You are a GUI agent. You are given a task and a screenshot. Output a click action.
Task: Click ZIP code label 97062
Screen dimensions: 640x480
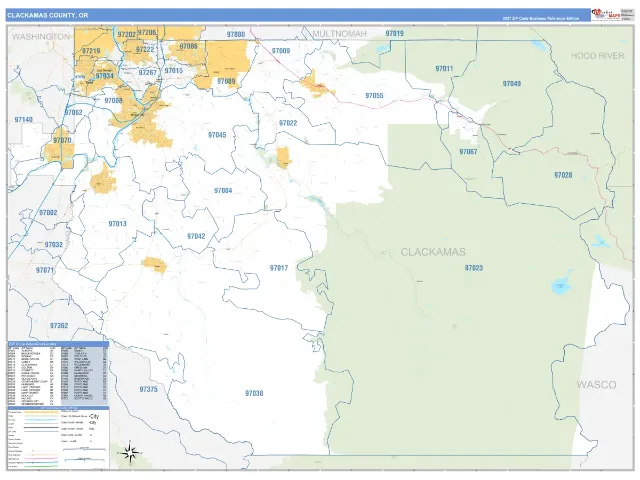73,112
